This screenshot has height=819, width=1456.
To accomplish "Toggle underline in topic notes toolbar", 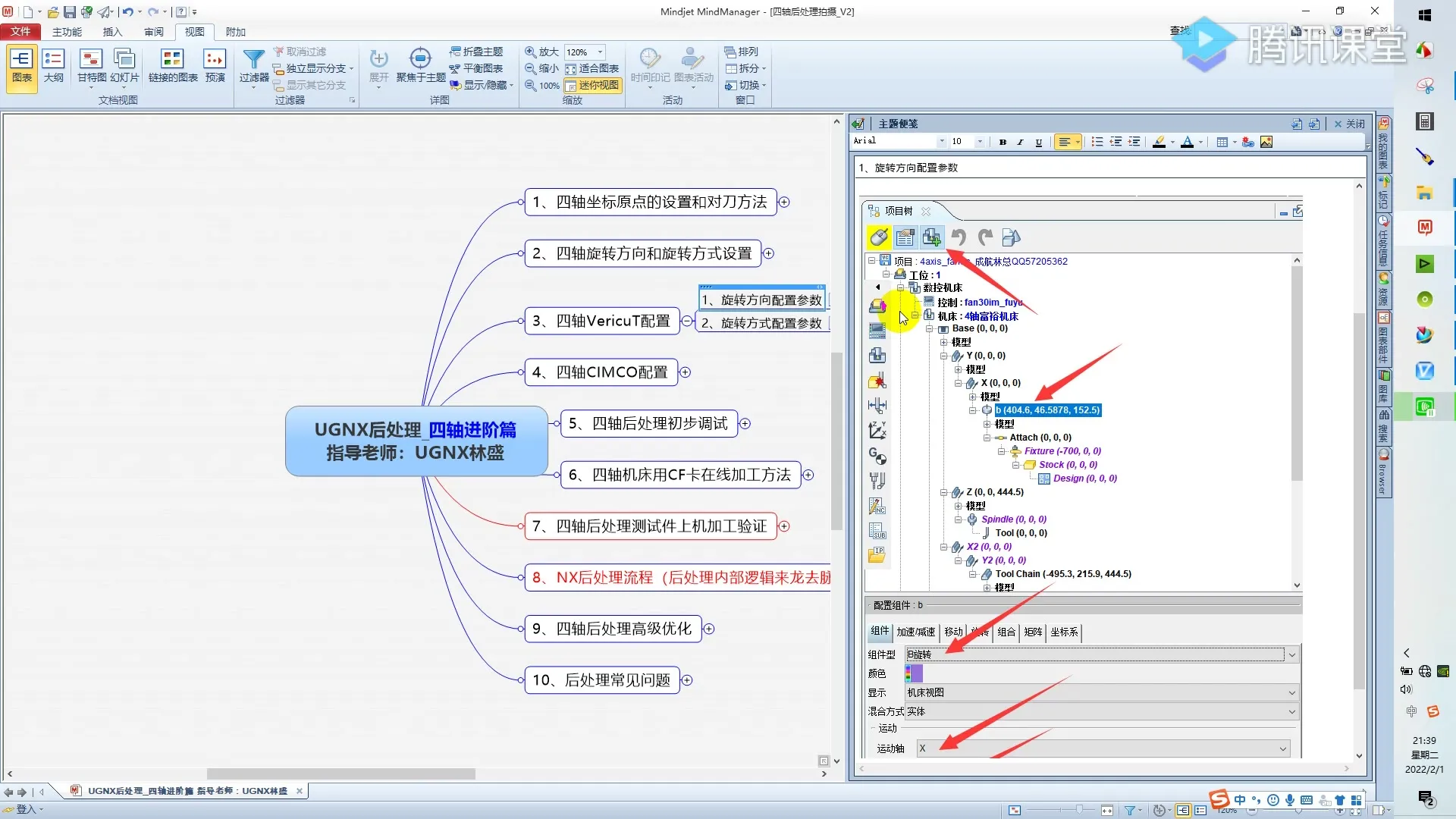I will pyautogui.click(x=1038, y=142).
